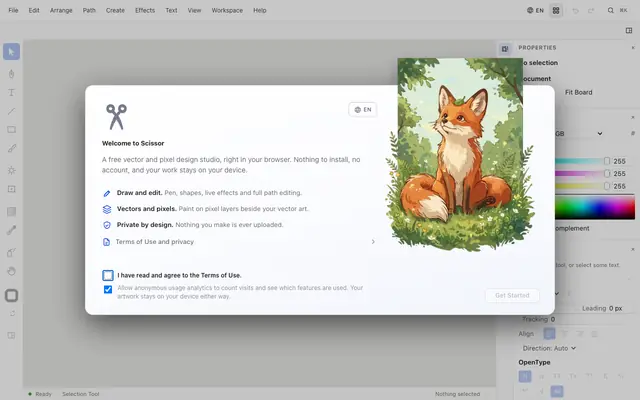
Task: Select the Eyedropper tool
Action: tap(11, 230)
